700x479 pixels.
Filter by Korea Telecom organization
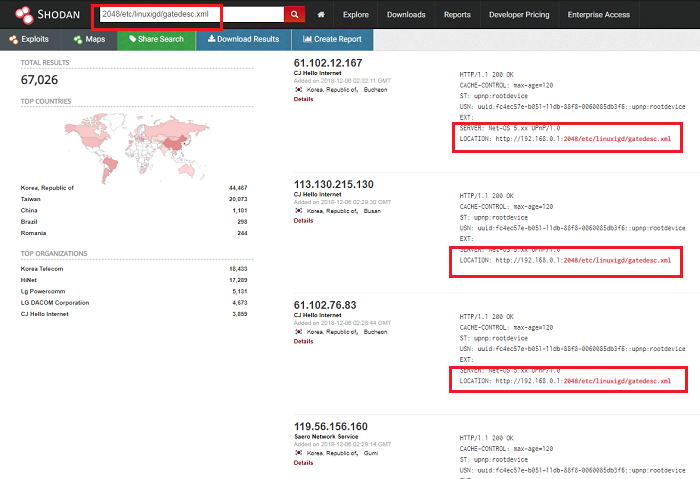[42, 269]
